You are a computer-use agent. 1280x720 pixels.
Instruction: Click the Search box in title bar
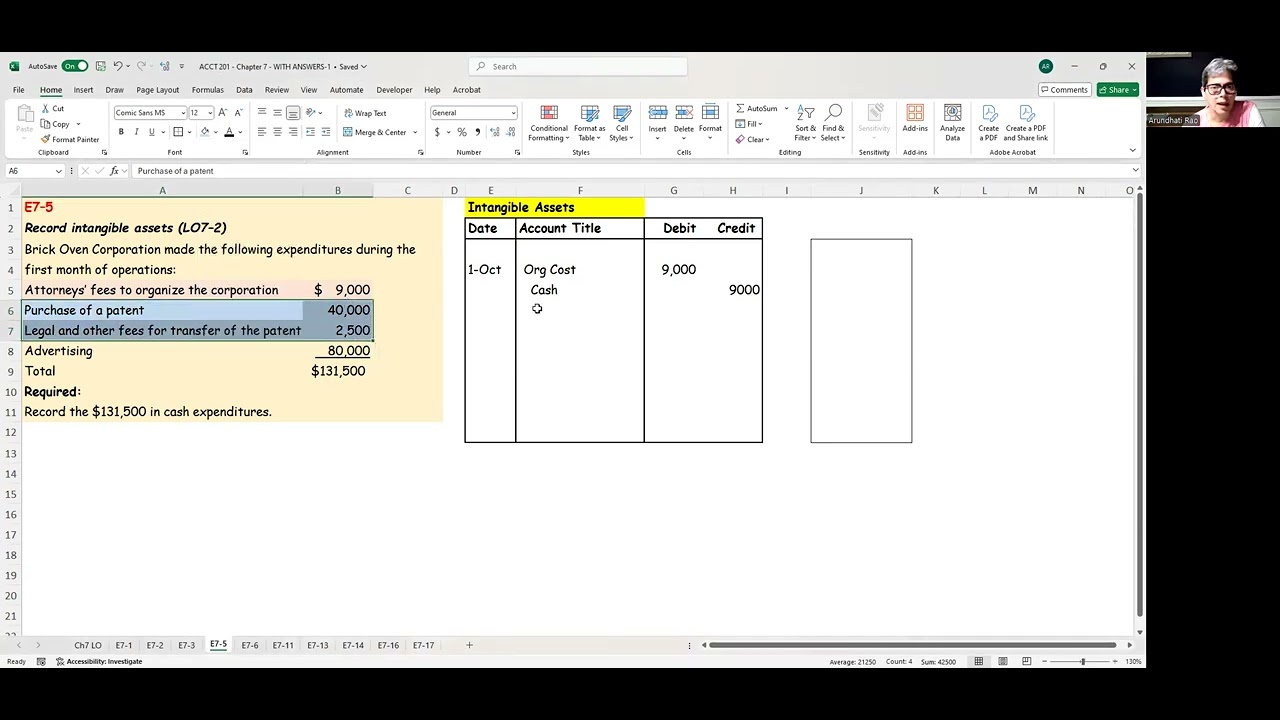[578, 67]
